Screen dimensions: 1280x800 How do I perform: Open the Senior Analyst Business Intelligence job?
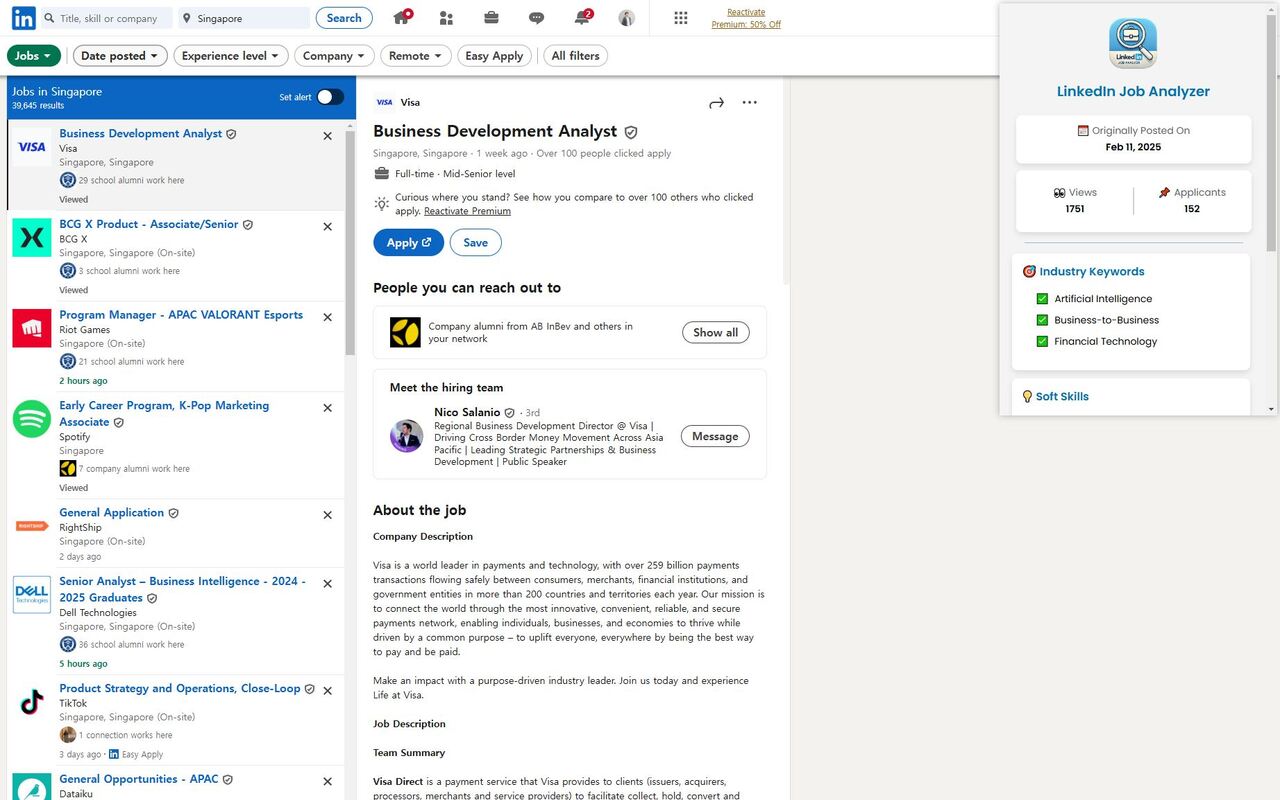182,589
